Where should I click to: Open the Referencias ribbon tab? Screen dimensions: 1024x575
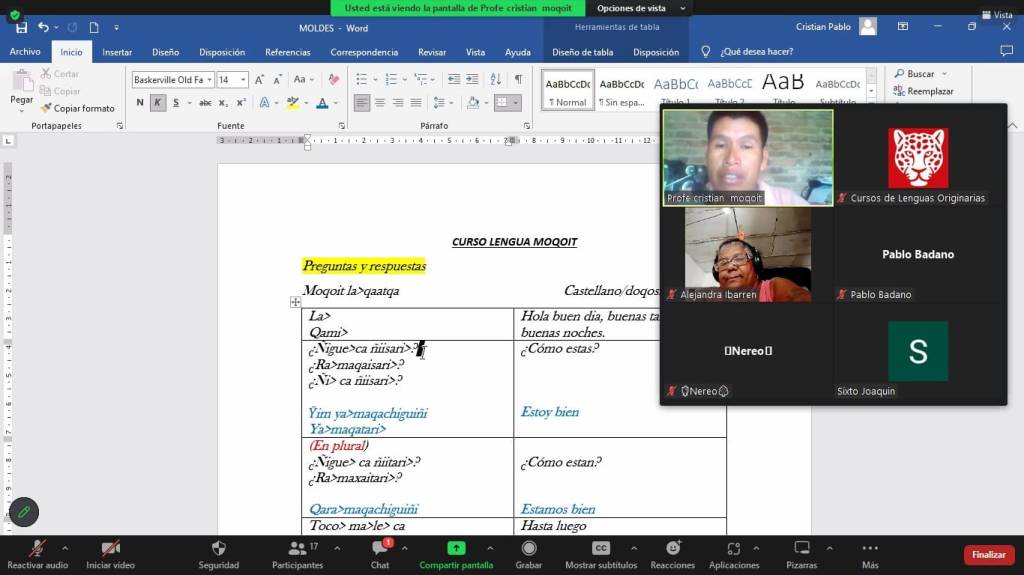click(x=287, y=52)
